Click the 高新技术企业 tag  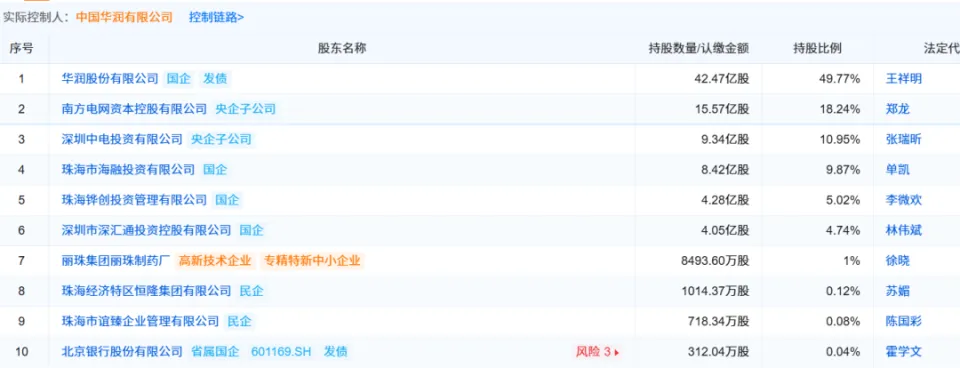[x=215, y=261]
